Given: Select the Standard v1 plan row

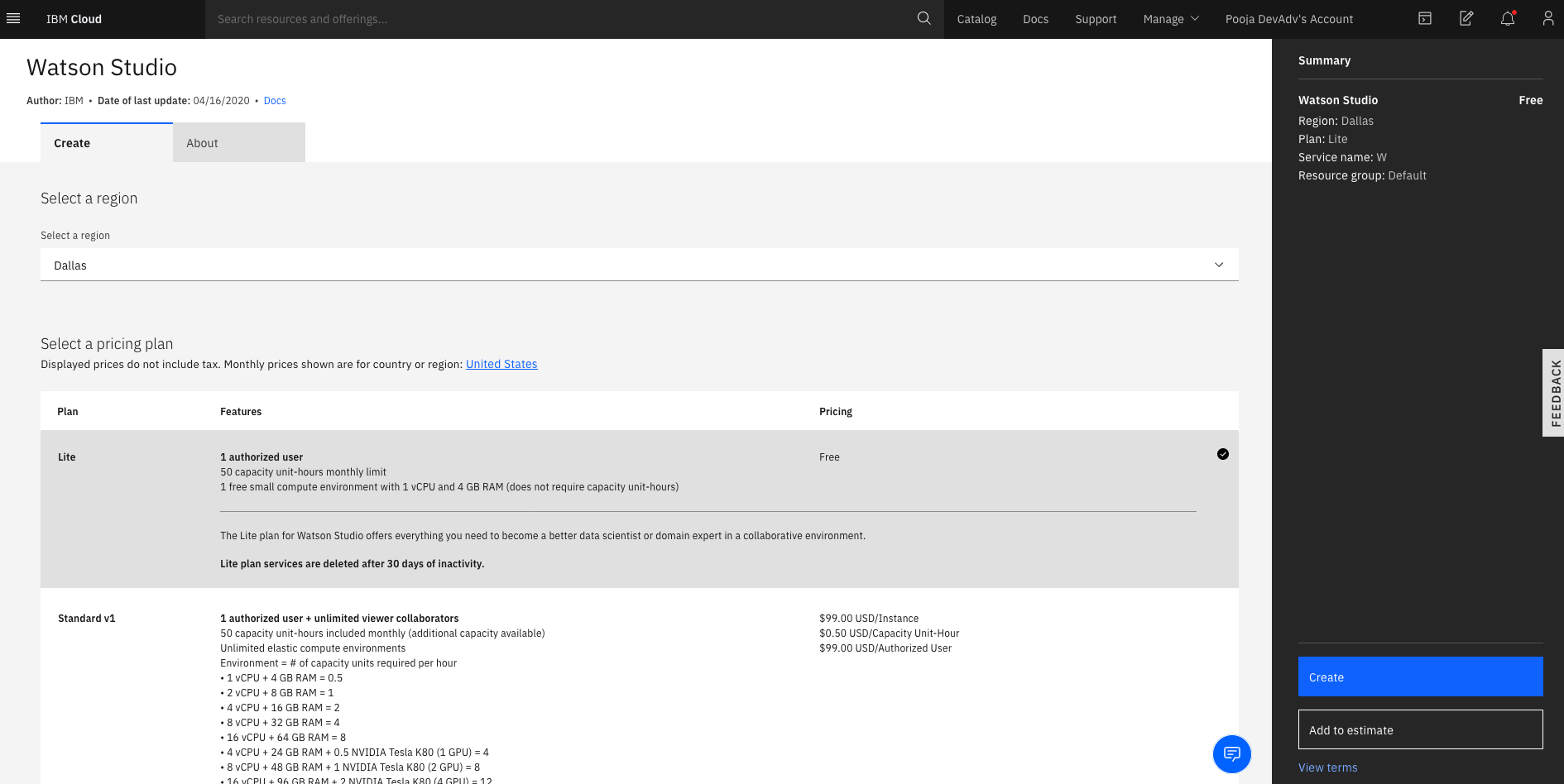Looking at the screenshot, I should 640,686.
